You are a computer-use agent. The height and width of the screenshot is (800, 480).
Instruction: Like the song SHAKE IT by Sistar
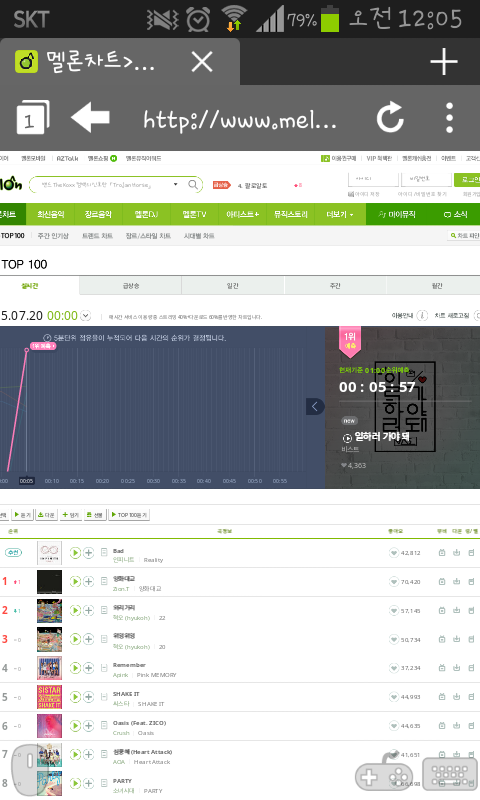394,697
